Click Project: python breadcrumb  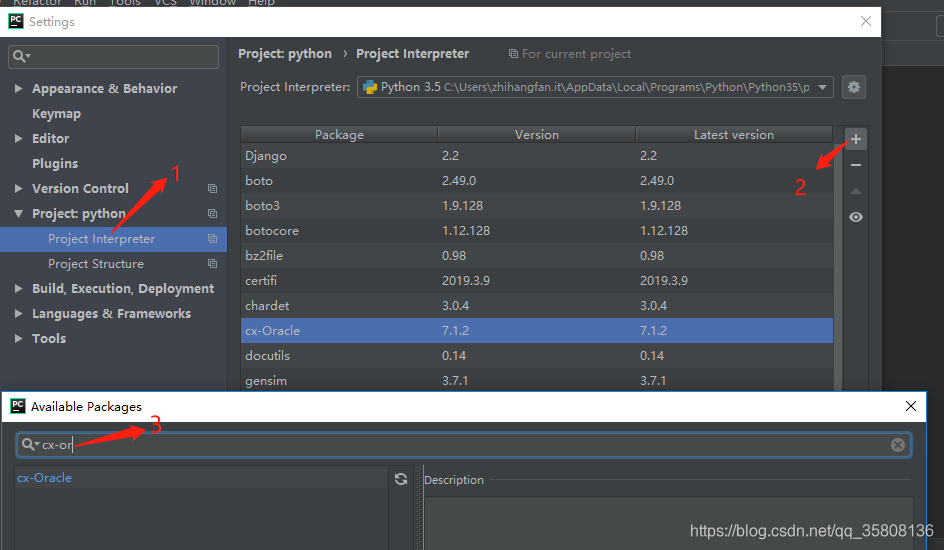(x=285, y=54)
